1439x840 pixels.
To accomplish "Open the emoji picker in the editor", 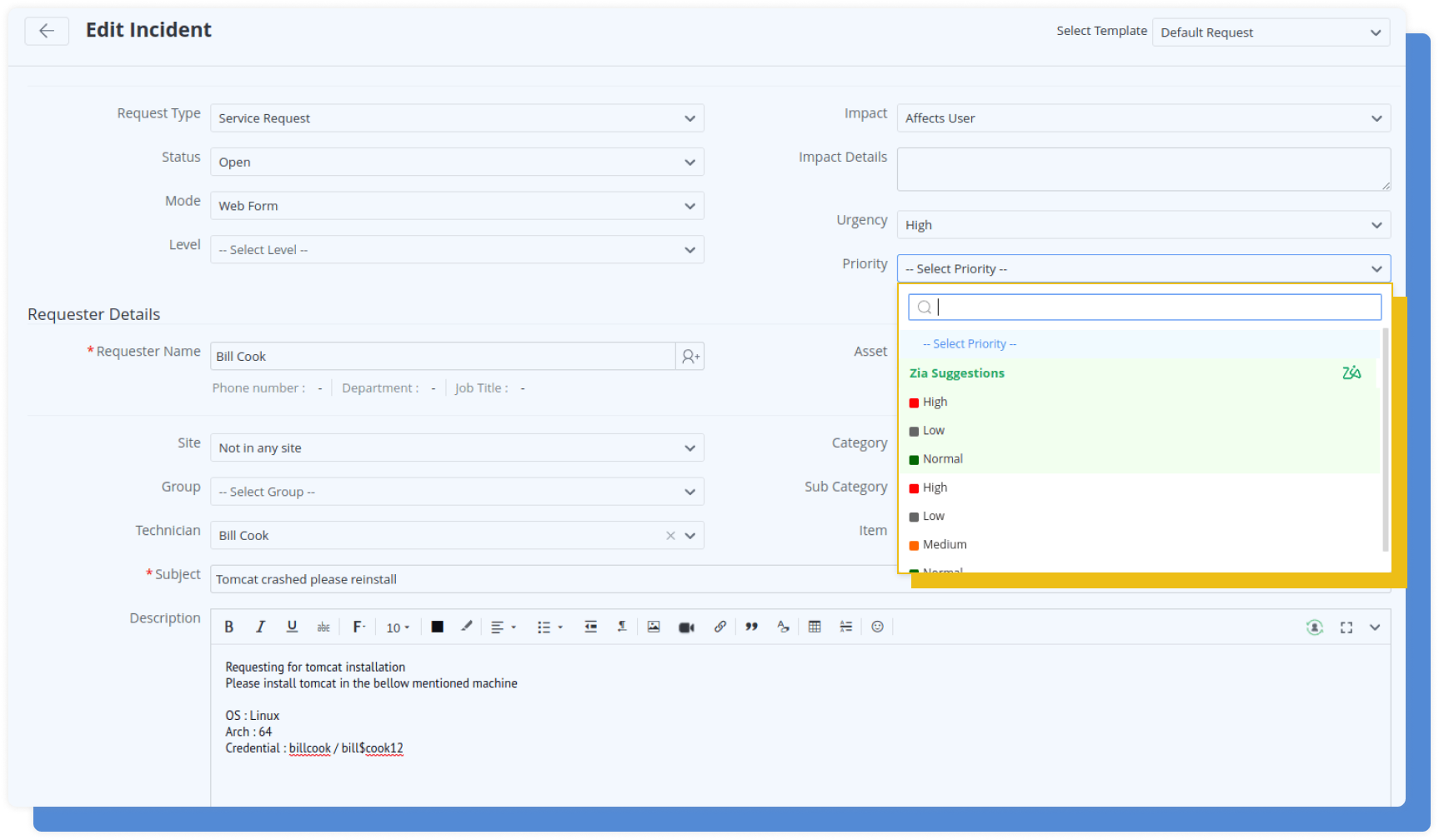I will 877,627.
